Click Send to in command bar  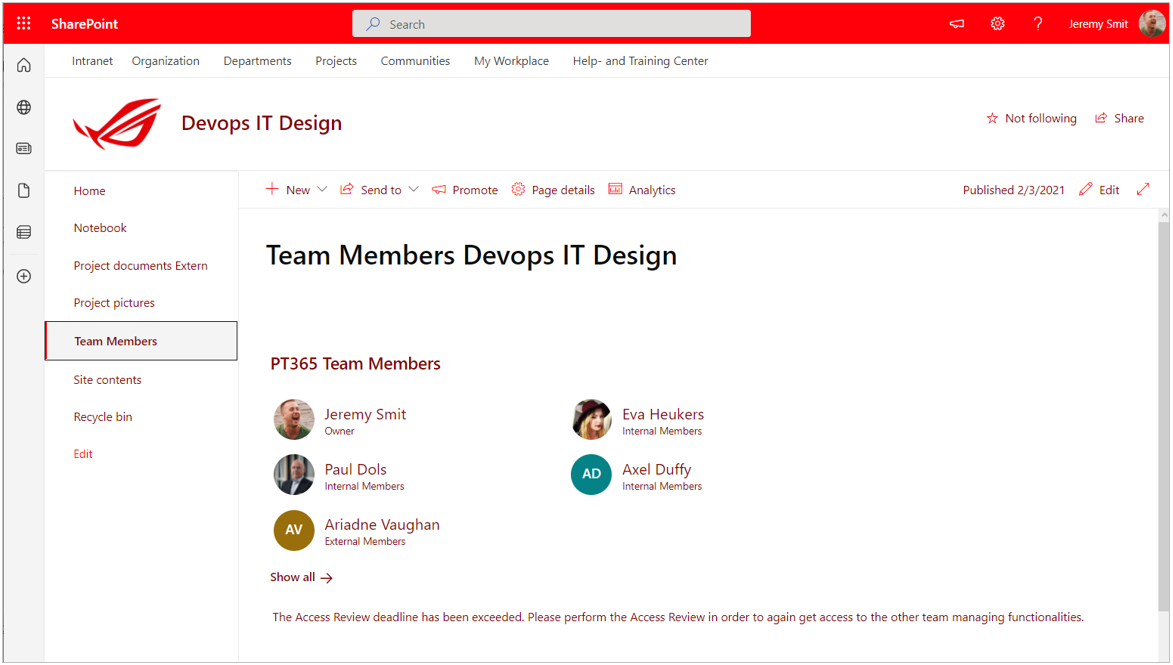click(371, 190)
